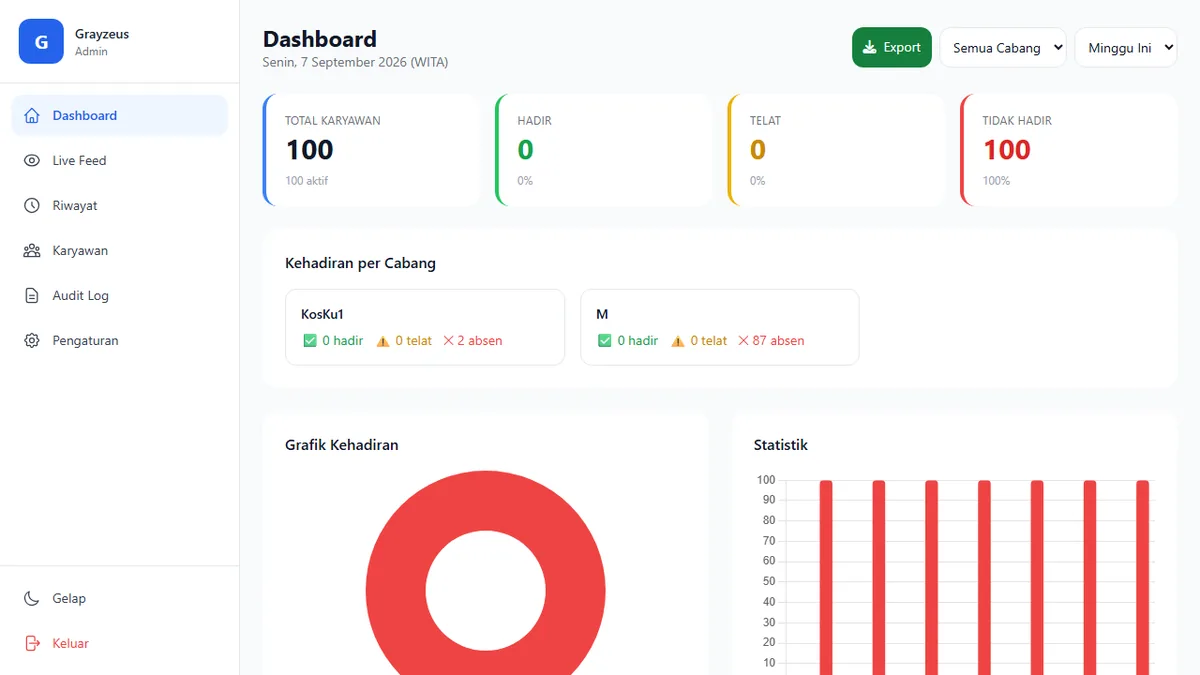This screenshot has height=675, width=1200.
Task: Click KosKu1 green check hadir icon
Action: coord(310,341)
